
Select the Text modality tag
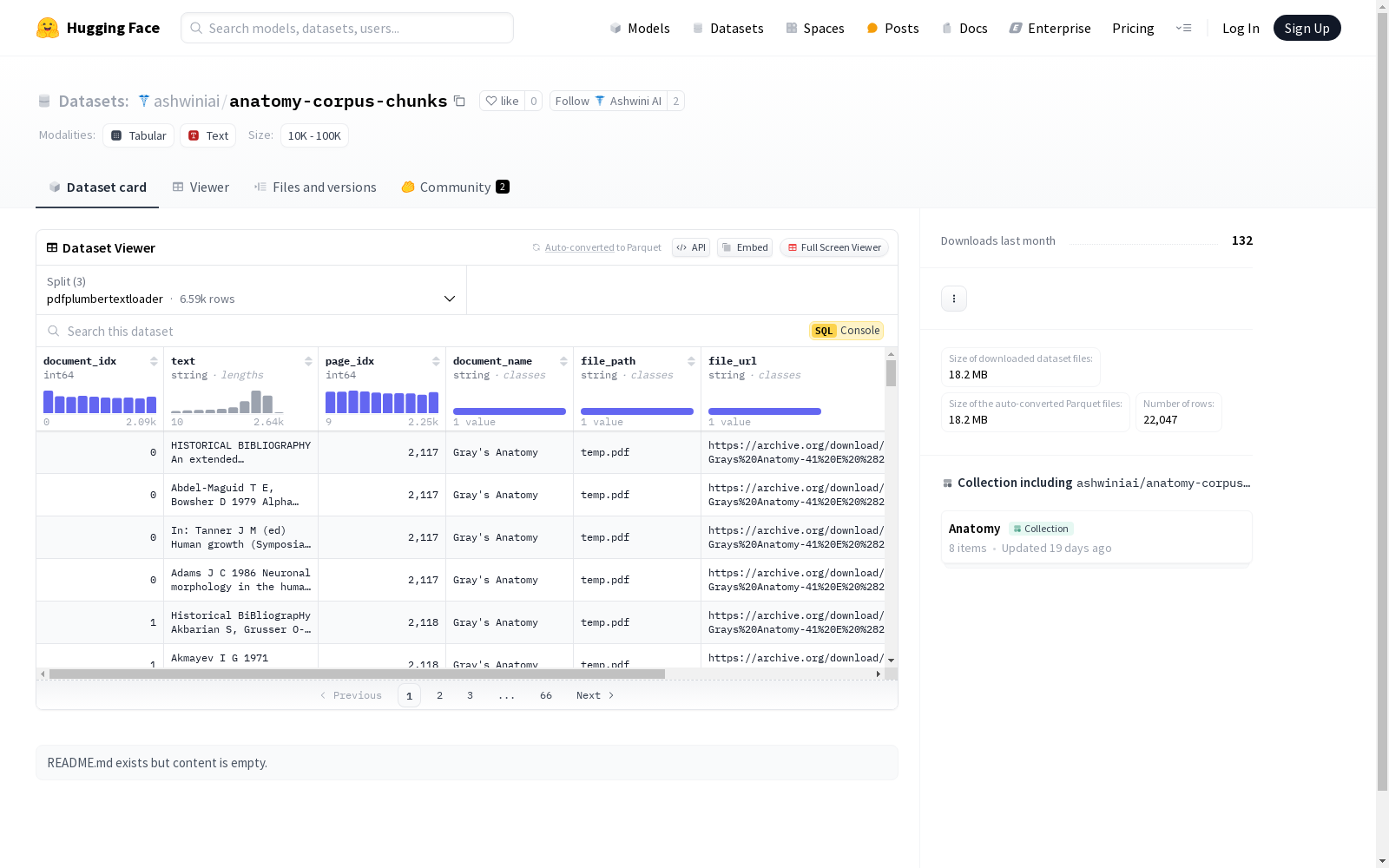point(208,135)
